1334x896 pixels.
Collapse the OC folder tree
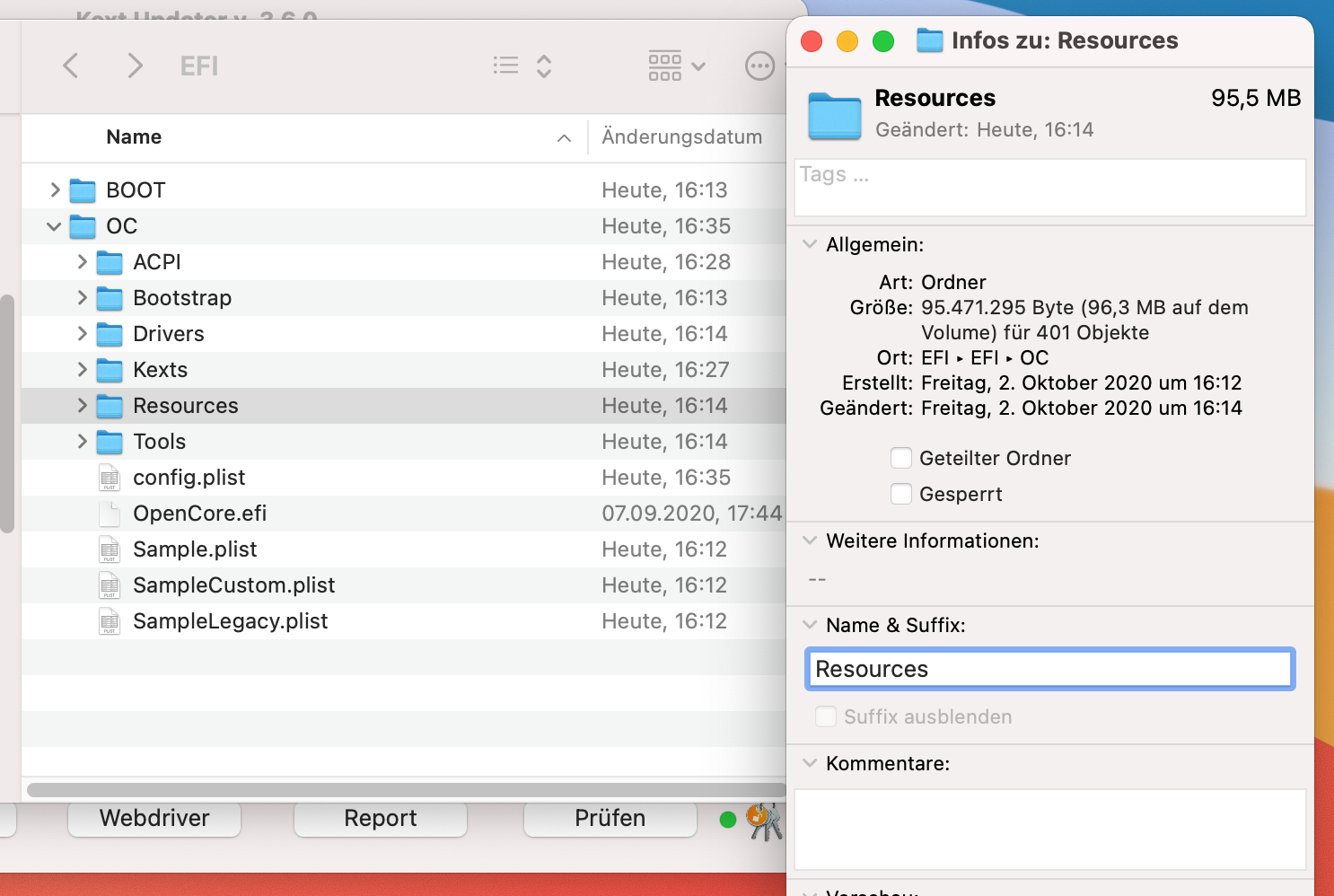(x=54, y=226)
